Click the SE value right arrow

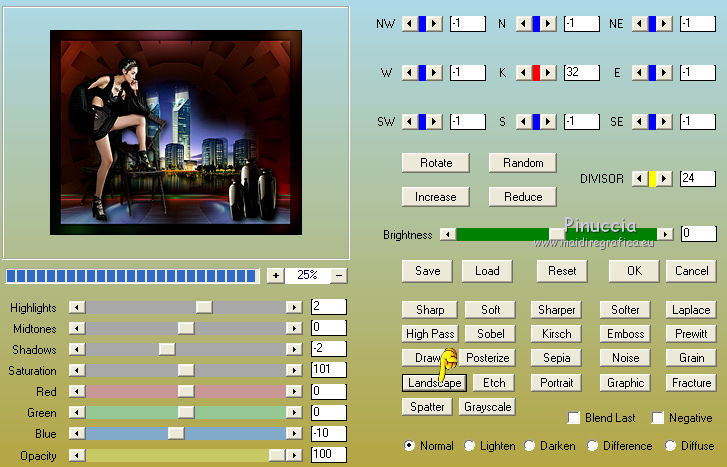pyautogui.click(x=664, y=122)
